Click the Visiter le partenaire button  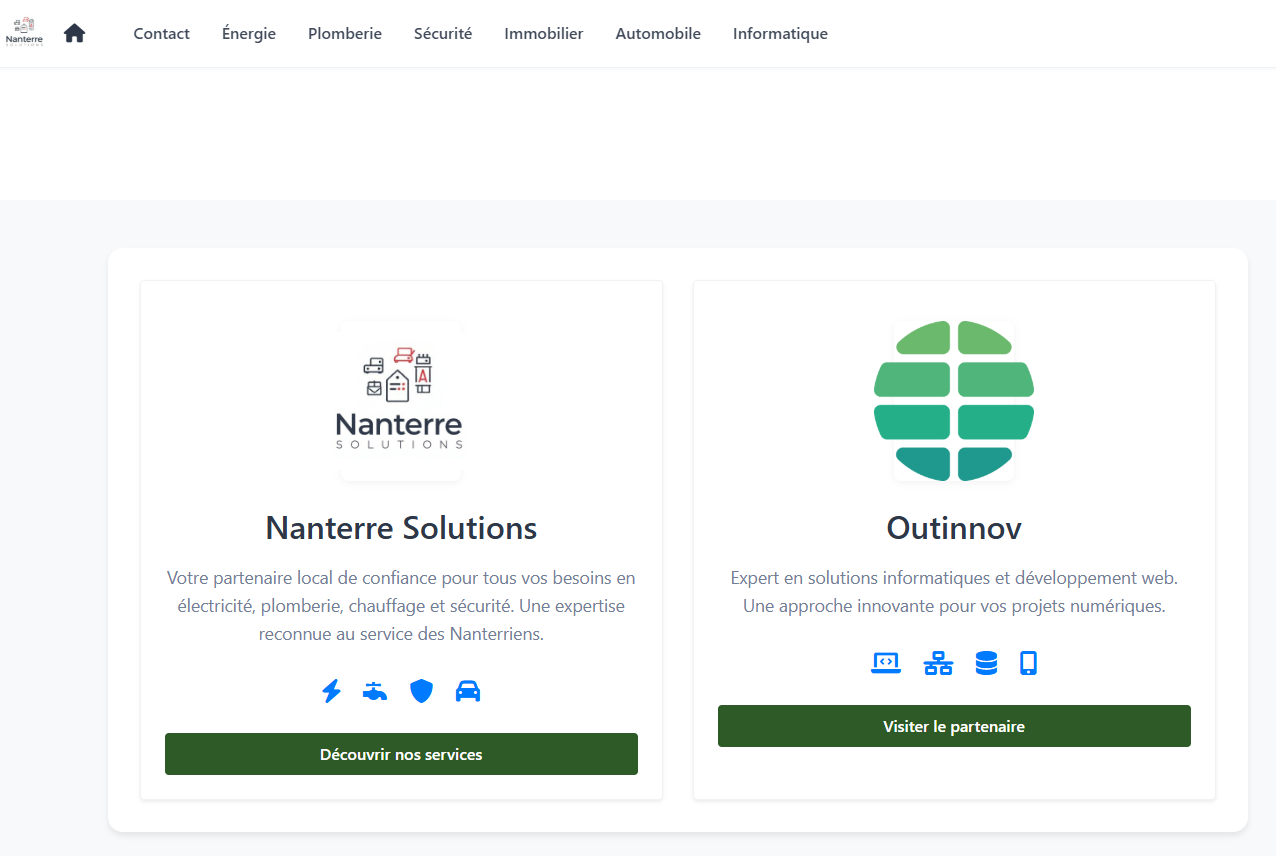[x=954, y=726]
